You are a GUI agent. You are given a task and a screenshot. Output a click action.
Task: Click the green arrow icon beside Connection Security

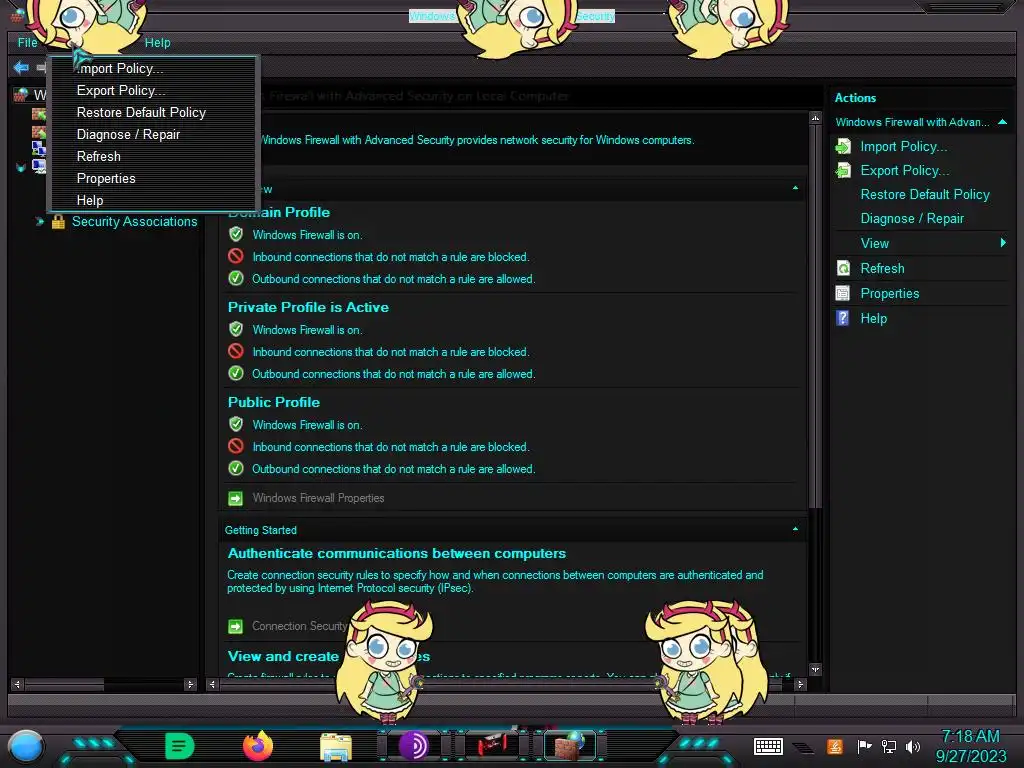[235, 626]
